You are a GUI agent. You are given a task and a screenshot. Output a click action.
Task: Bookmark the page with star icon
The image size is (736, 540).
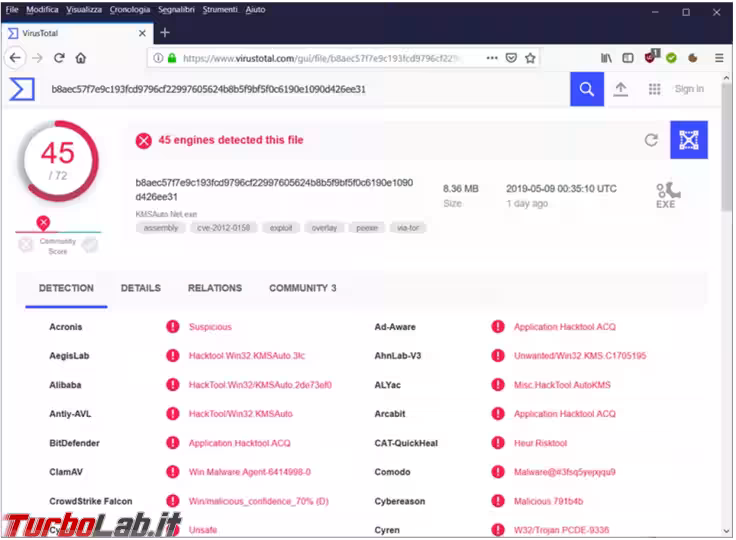coord(530,58)
